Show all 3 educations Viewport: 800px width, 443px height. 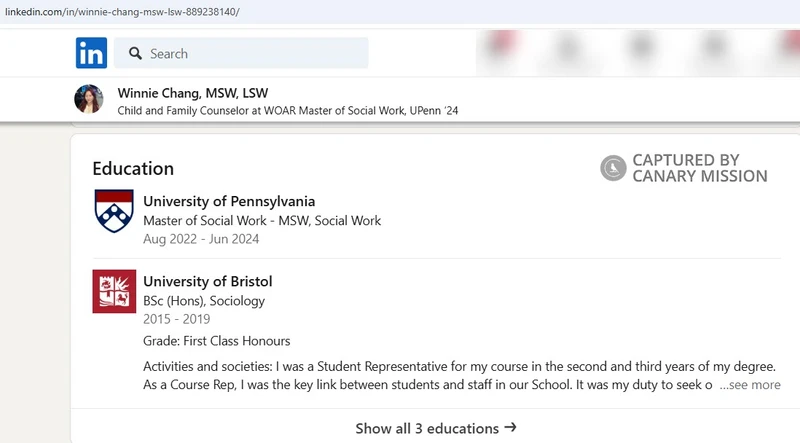tap(436, 428)
